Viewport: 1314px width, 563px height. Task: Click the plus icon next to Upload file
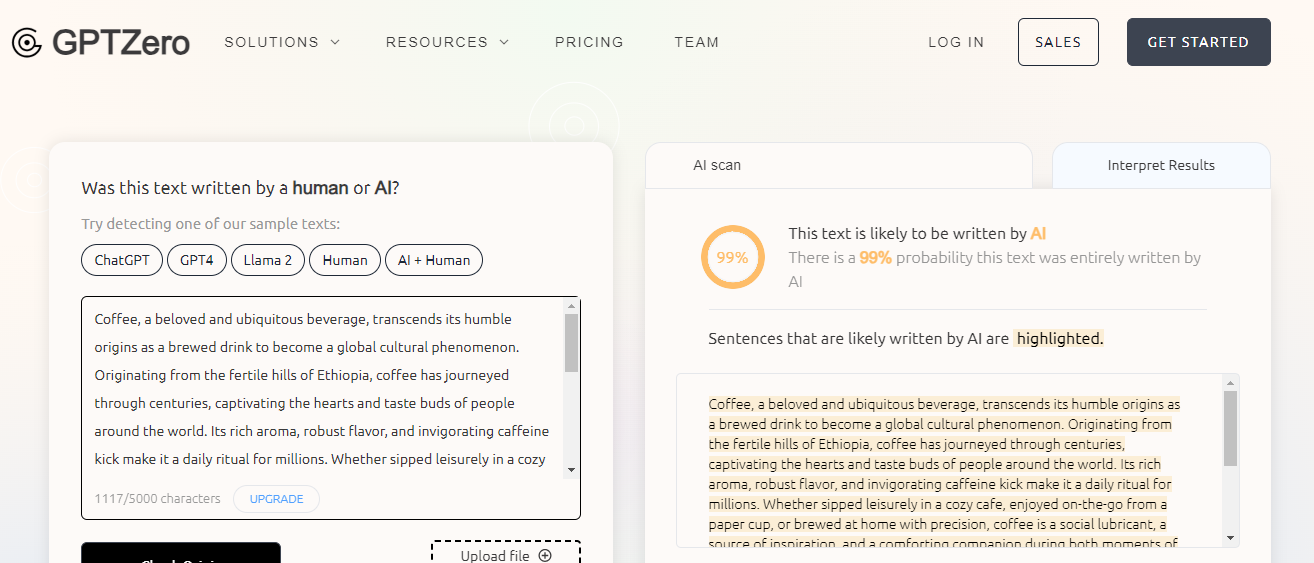click(545, 556)
